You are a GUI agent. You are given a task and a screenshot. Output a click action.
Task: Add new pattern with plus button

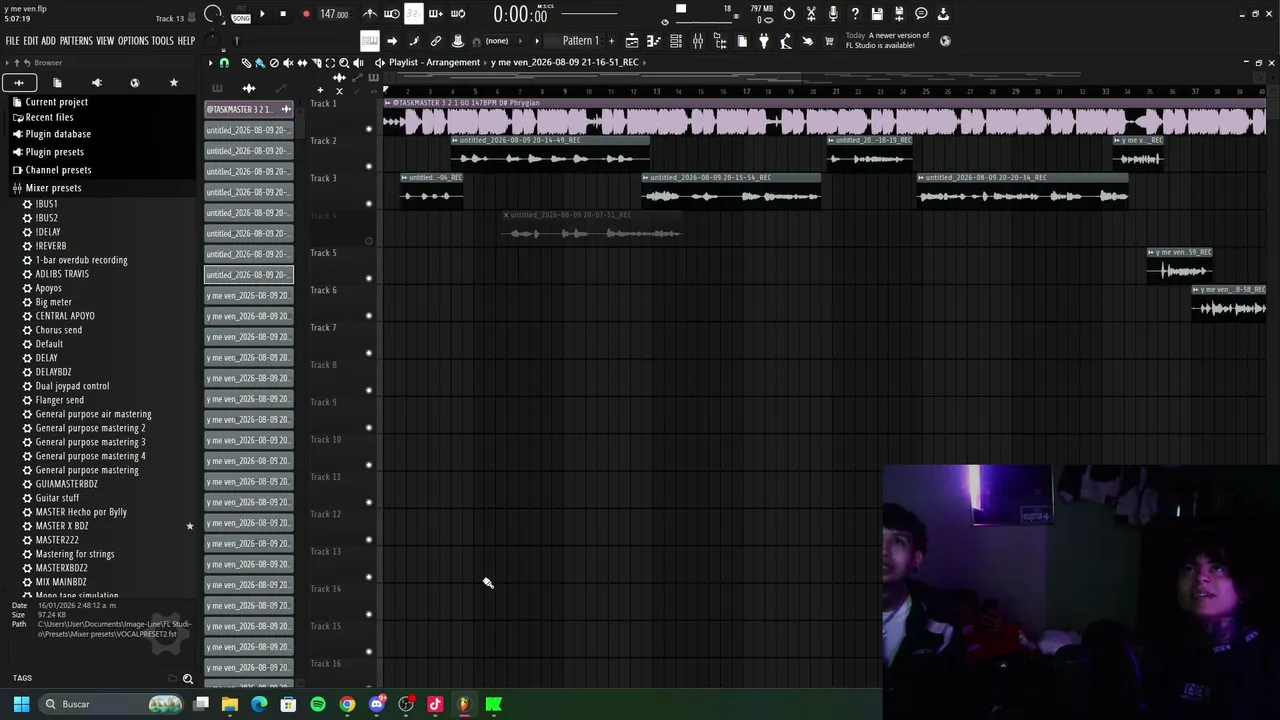(610, 41)
